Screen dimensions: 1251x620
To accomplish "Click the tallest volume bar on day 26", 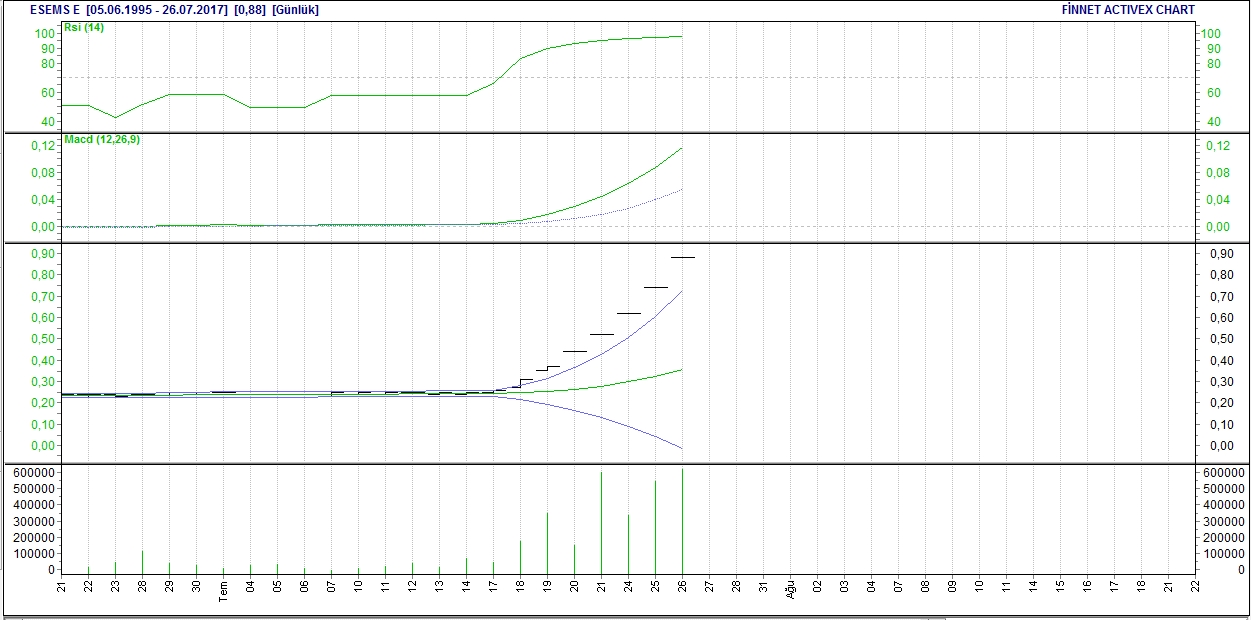I will pyautogui.click(x=682, y=520).
